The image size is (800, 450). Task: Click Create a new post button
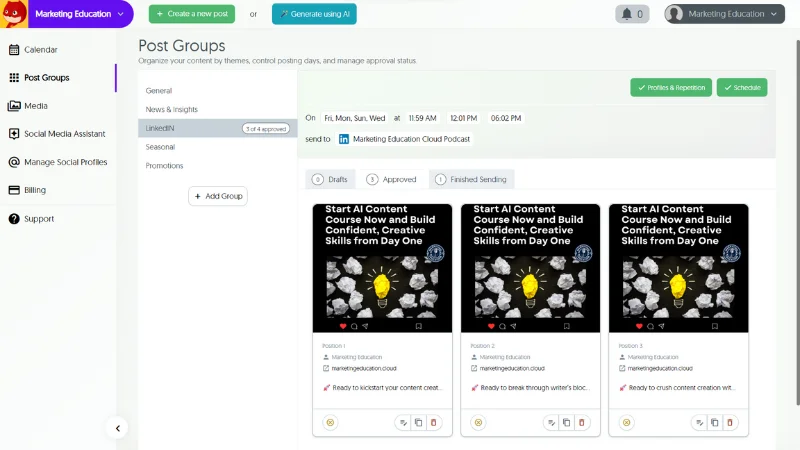(x=192, y=14)
